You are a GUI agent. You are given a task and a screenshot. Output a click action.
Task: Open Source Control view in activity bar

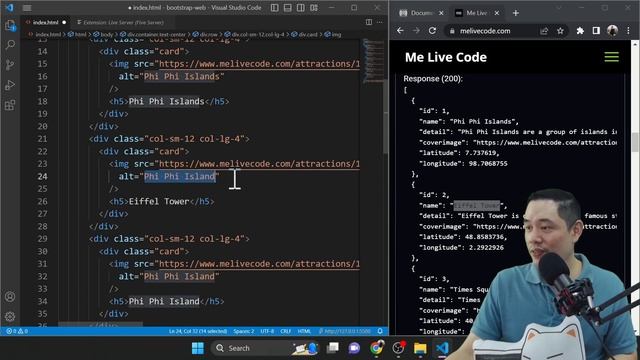10,65
